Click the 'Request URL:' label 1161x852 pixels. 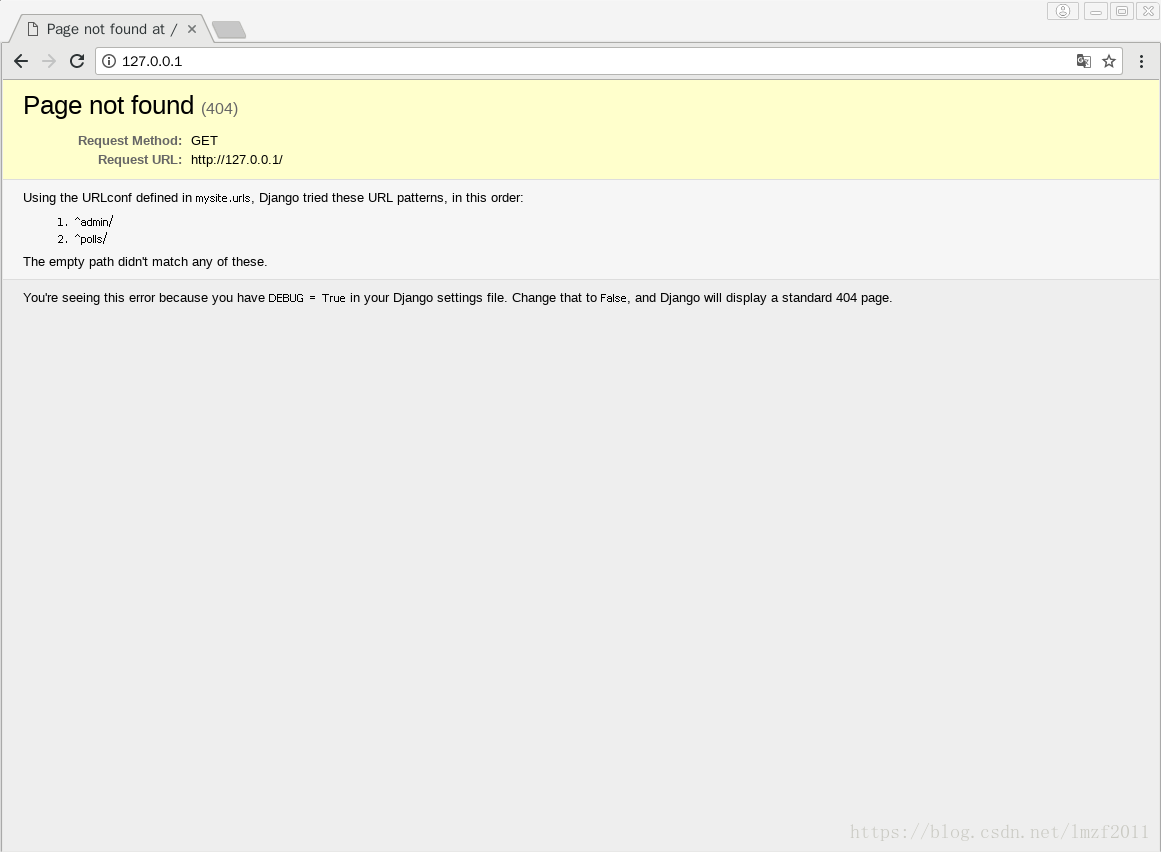point(140,160)
